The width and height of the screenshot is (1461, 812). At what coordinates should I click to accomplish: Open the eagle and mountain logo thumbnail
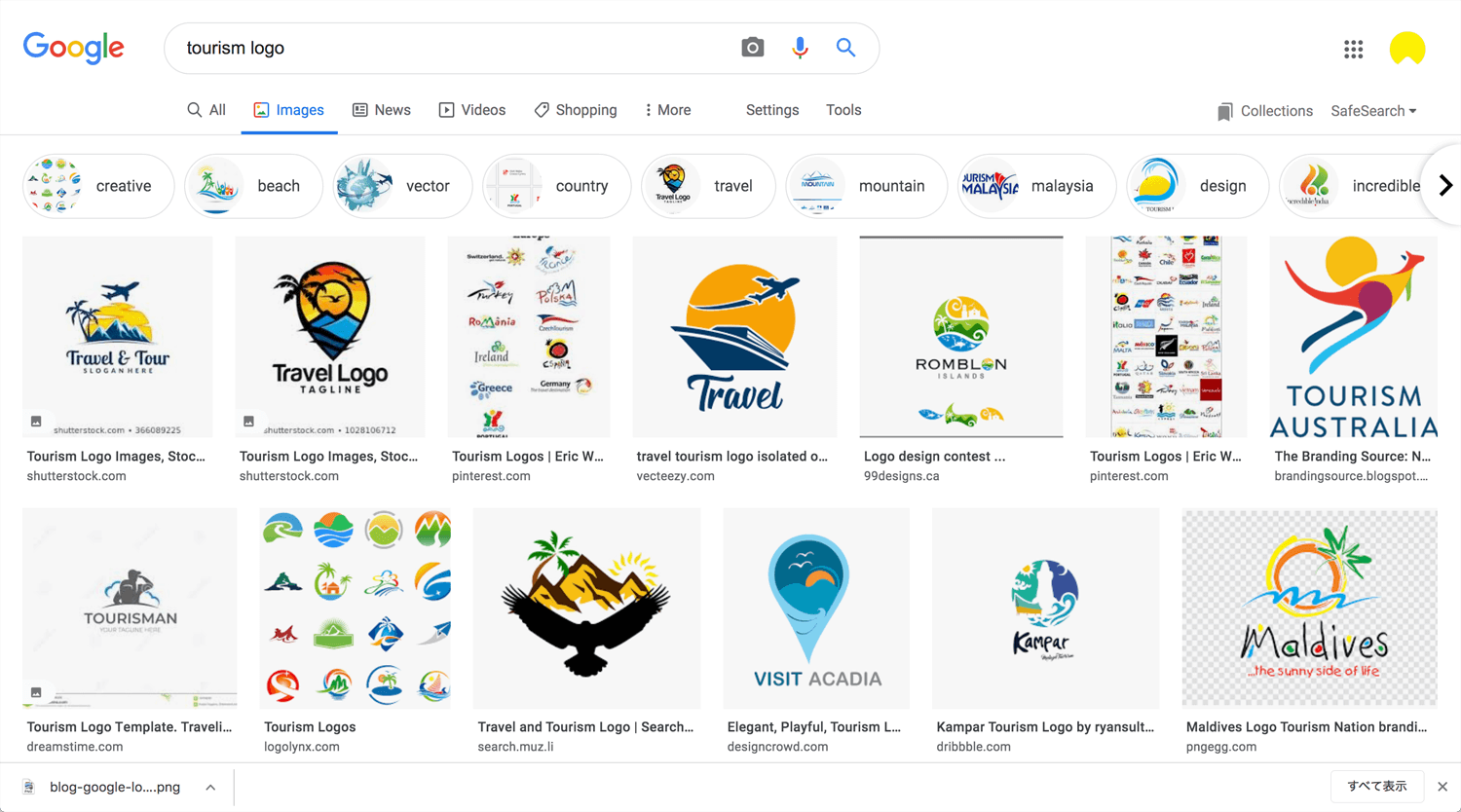(x=586, y=609)
